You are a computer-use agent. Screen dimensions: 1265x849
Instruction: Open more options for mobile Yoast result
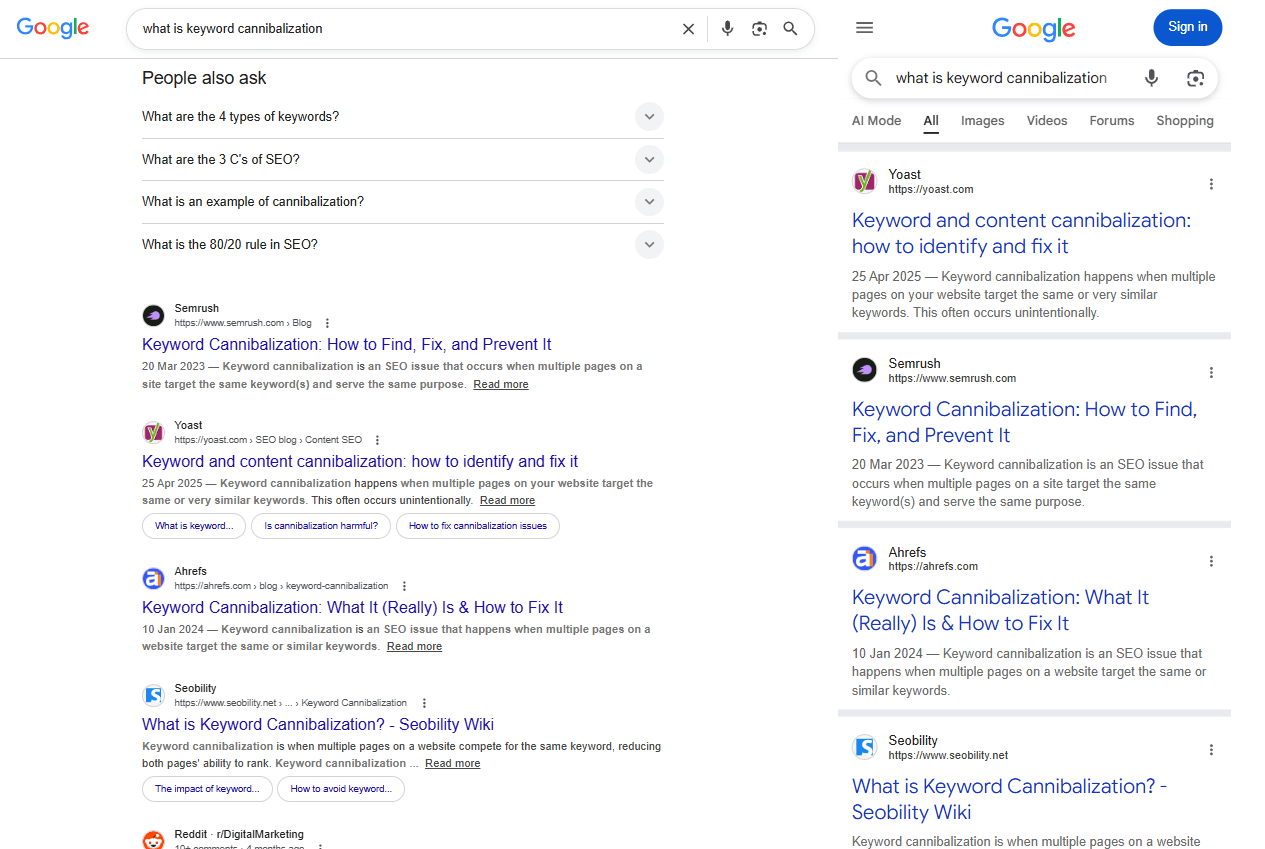click(1211, 184)
